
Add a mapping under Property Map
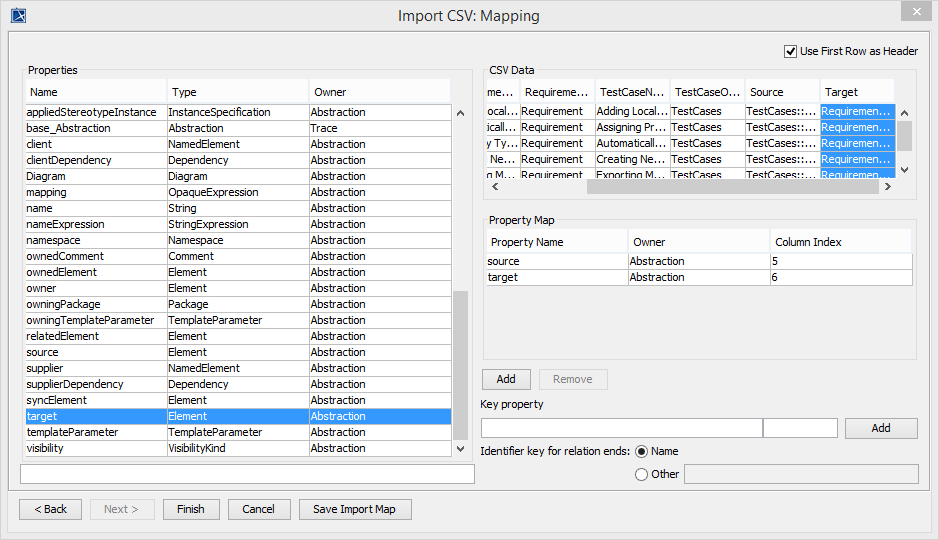[x=506, y=379]
